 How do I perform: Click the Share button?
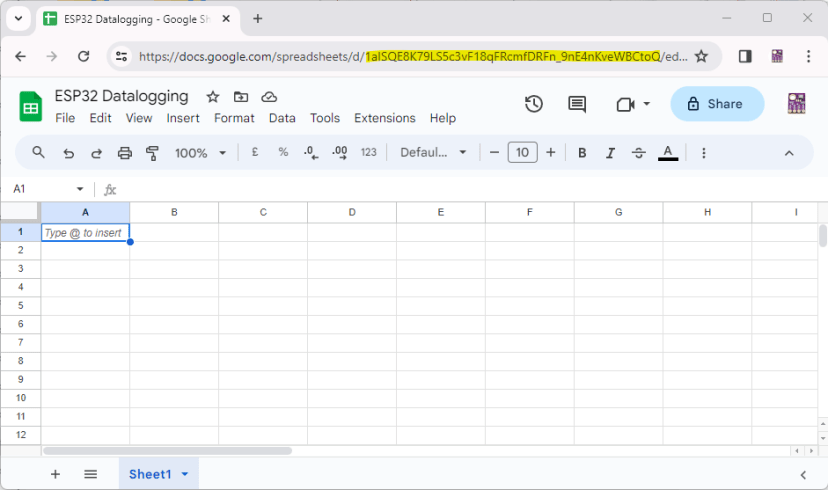[717, 104]
